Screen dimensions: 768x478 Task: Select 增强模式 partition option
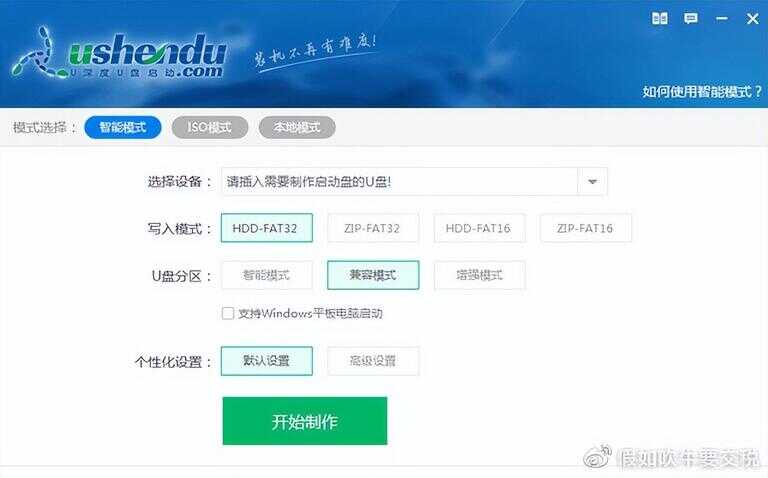point(480,275)
